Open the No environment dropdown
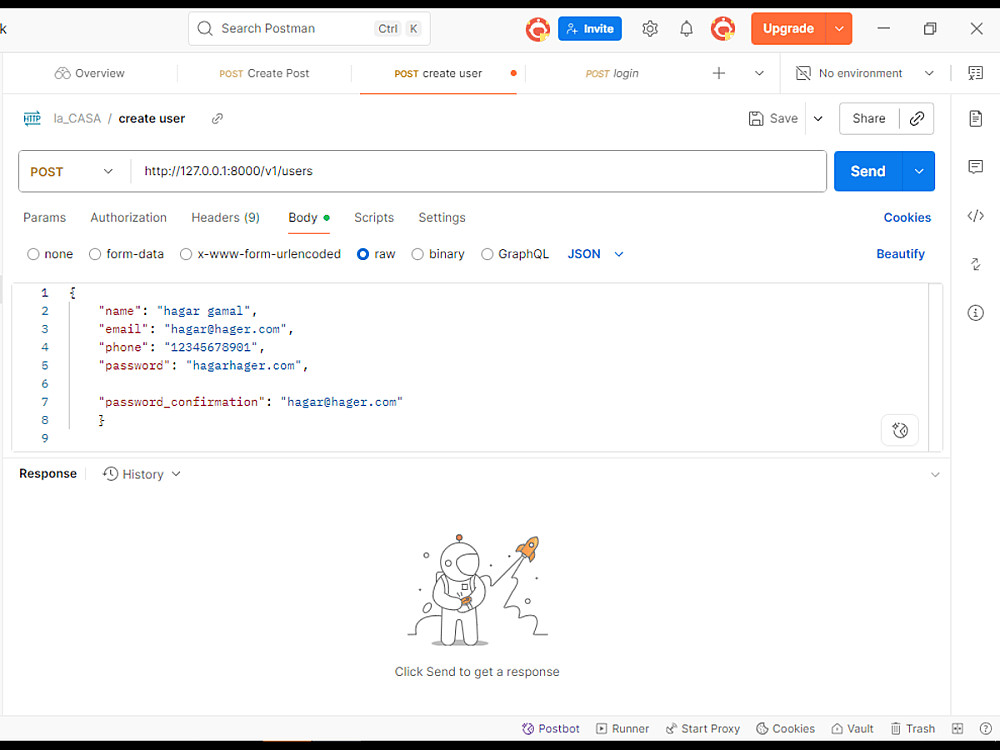Viewport: 1000px width, 750px height. (865, 73)
